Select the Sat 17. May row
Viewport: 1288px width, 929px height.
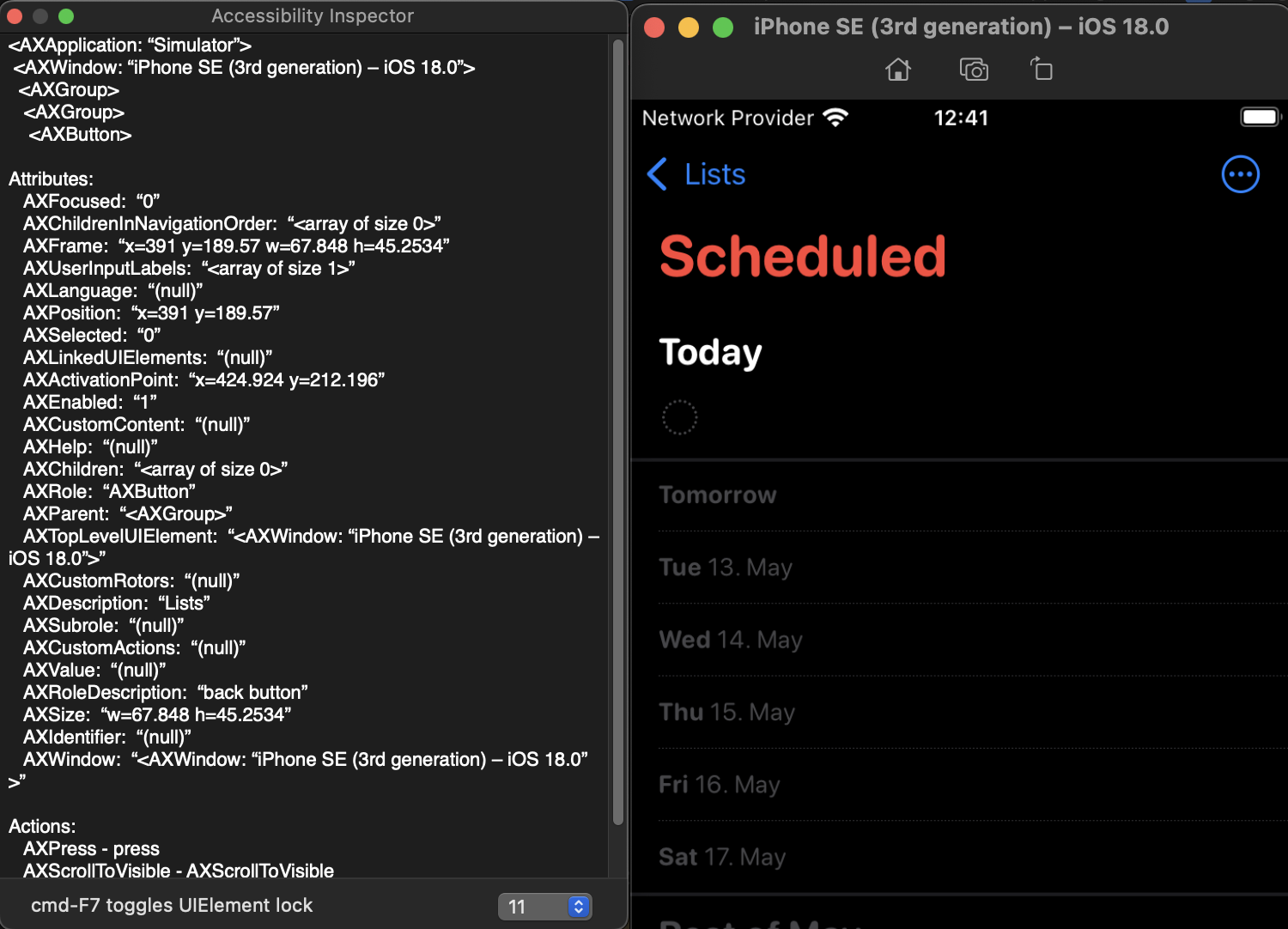tap(959, 857)
